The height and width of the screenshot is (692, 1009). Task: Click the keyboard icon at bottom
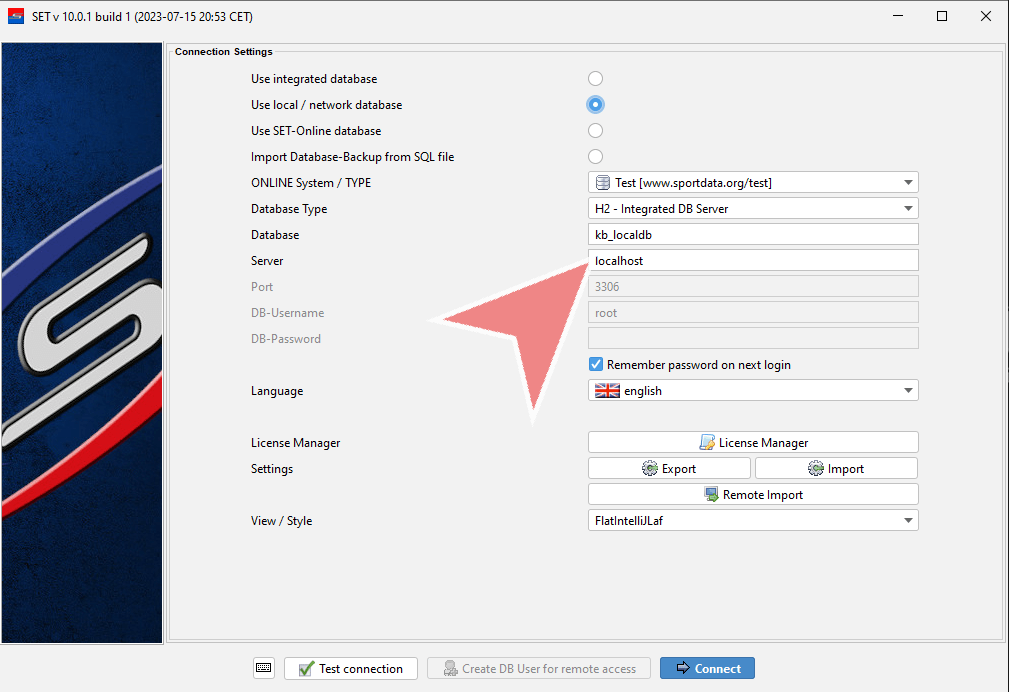pyautogui.click(x=263, y=668)
